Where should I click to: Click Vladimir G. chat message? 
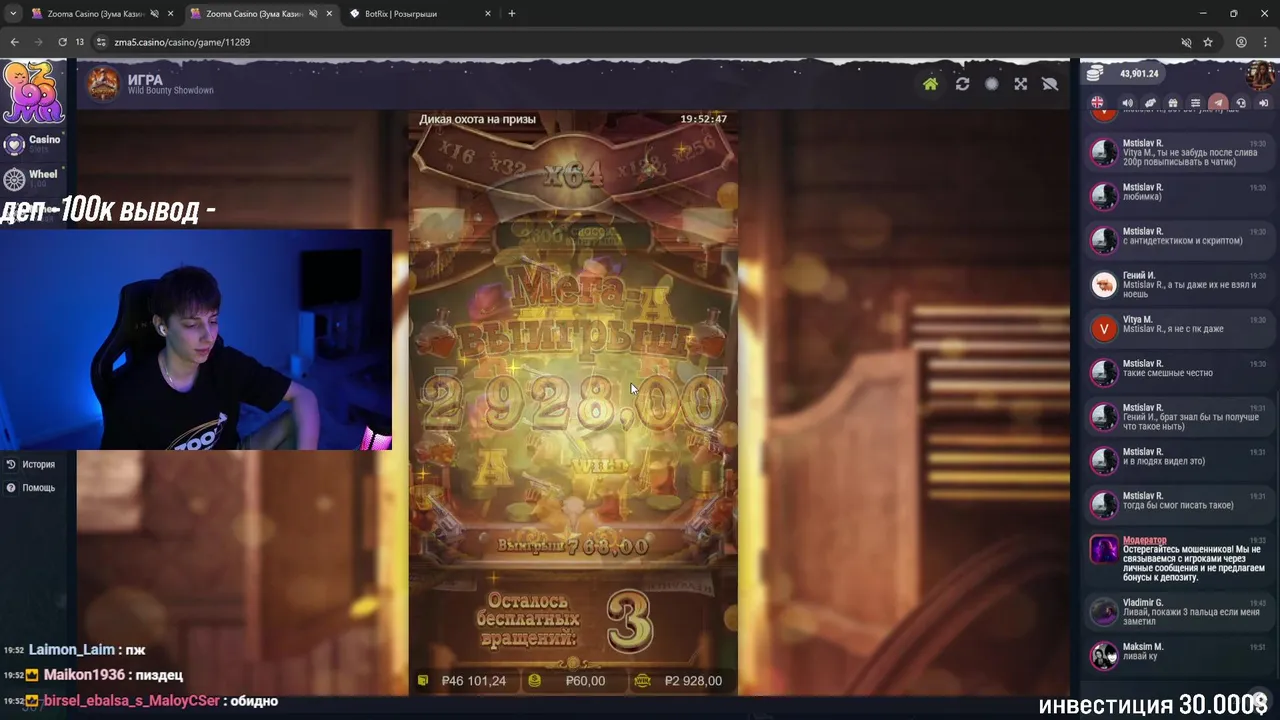(1178, 612)
